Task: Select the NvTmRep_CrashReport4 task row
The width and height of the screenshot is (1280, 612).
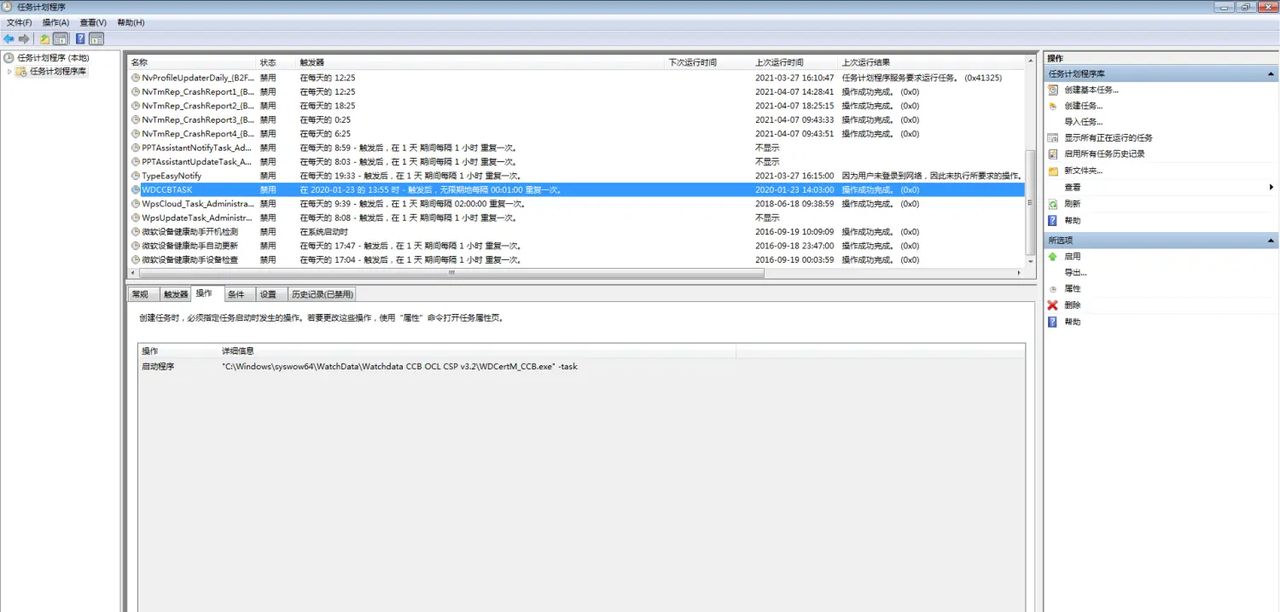Action: [577, 133]
